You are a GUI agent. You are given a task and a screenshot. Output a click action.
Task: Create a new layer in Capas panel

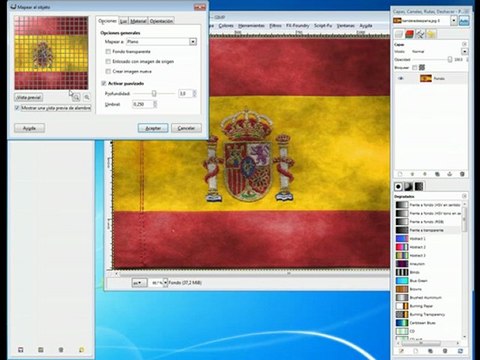(400, 174)
